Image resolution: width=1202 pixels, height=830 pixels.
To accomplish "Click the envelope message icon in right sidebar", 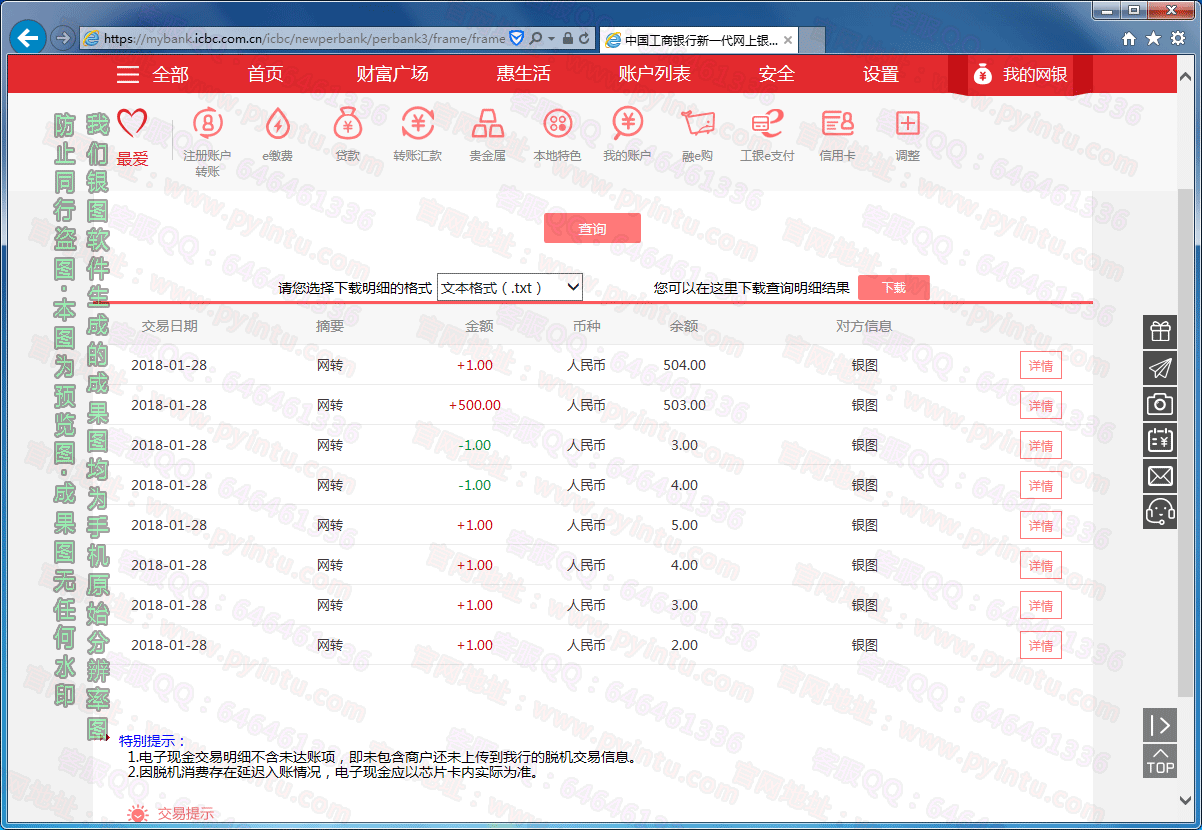I will point(1160,475).
